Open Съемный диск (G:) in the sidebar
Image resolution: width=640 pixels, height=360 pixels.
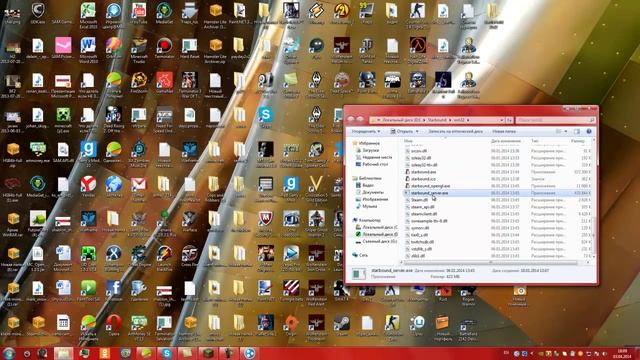coord(376,241)
